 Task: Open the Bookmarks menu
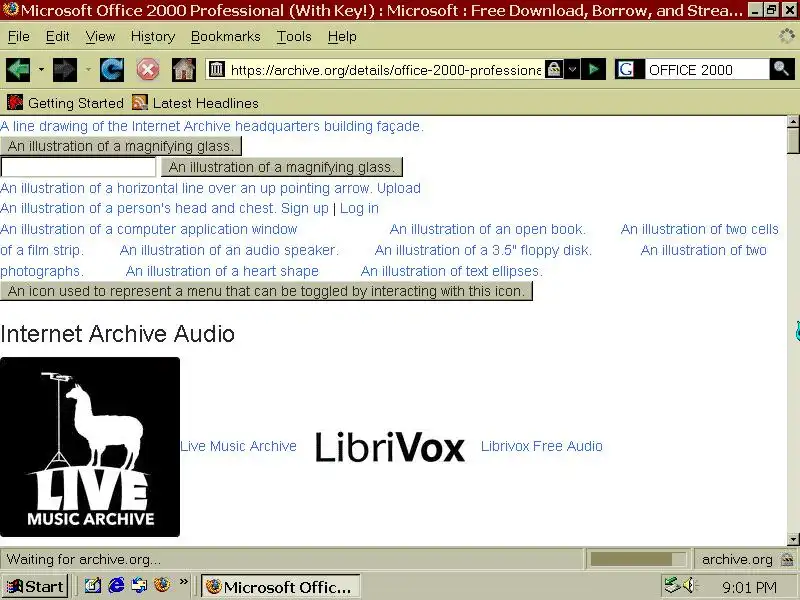coord(226,37)
